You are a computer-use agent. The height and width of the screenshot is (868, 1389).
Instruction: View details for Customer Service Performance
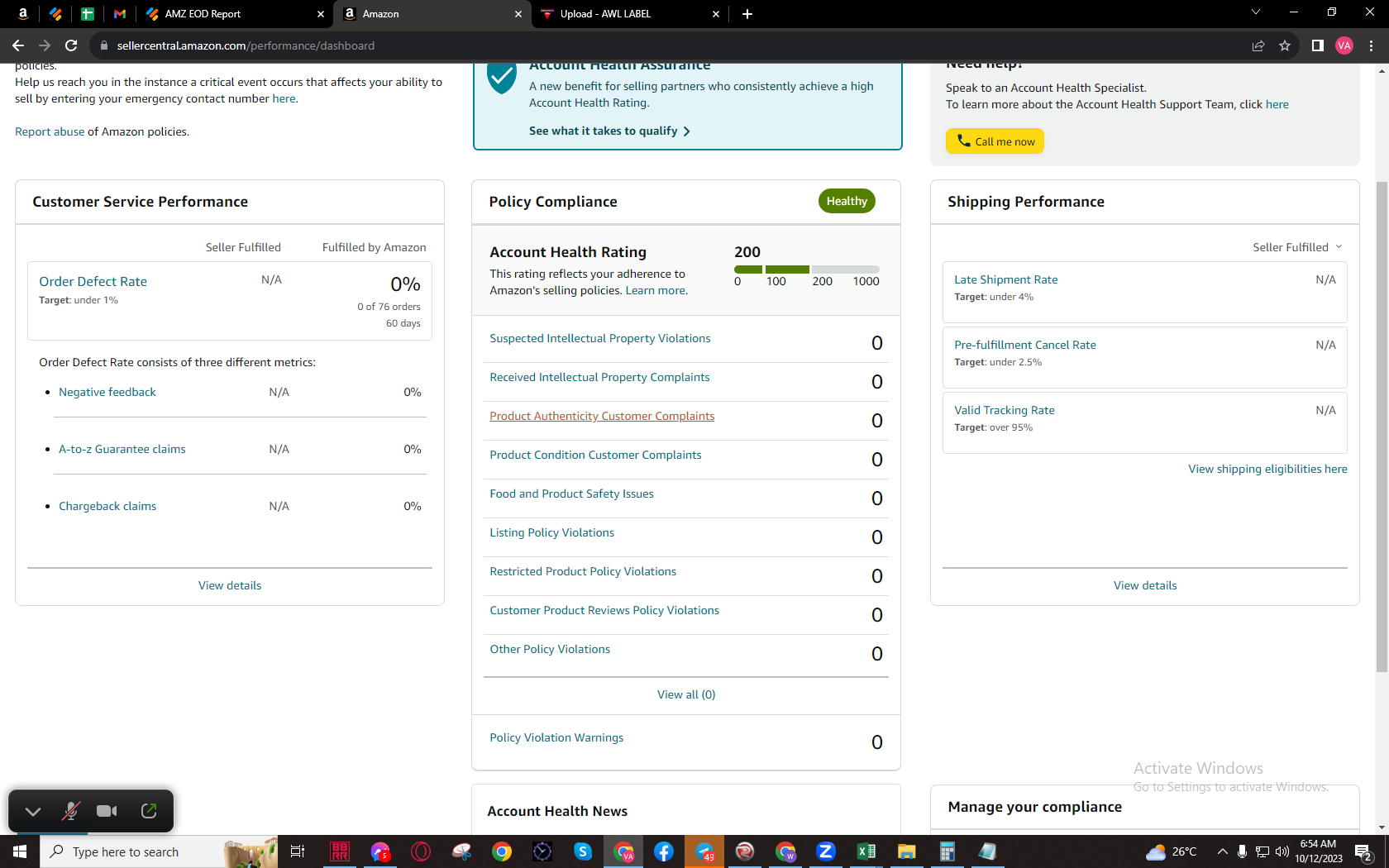(230, 585)
